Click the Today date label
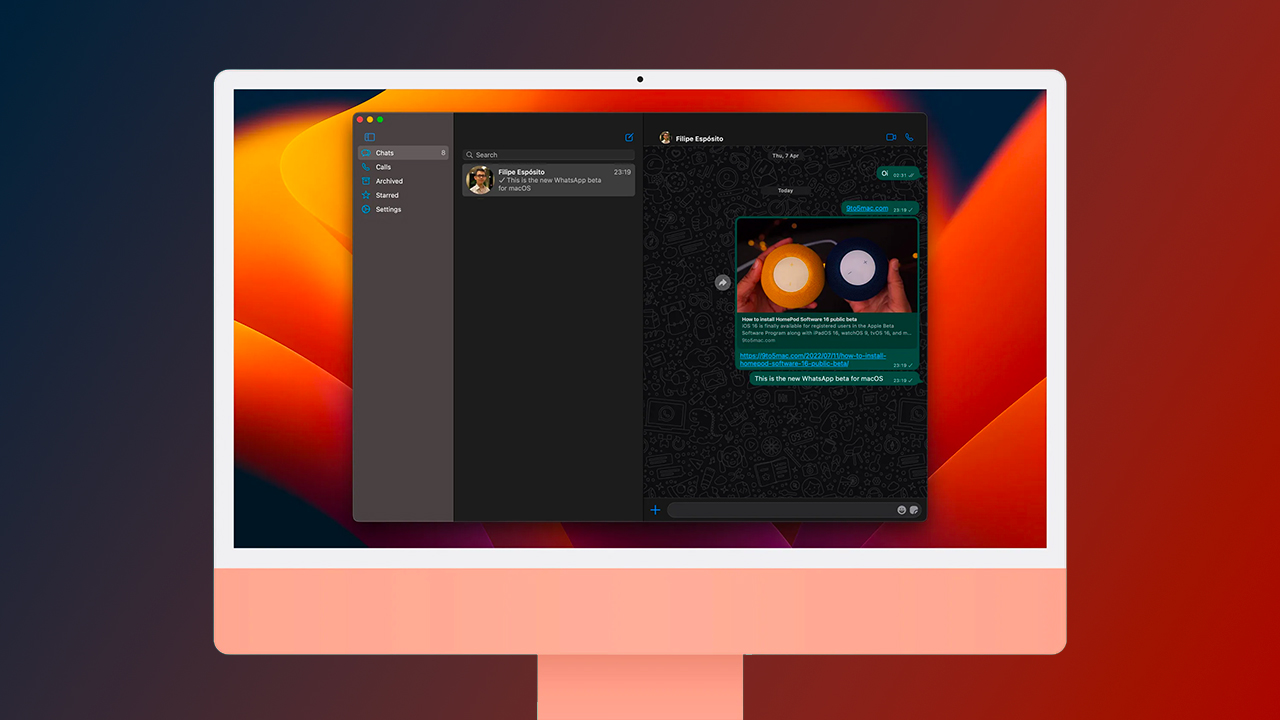The image size is (1280, 720). pos(786,190)
